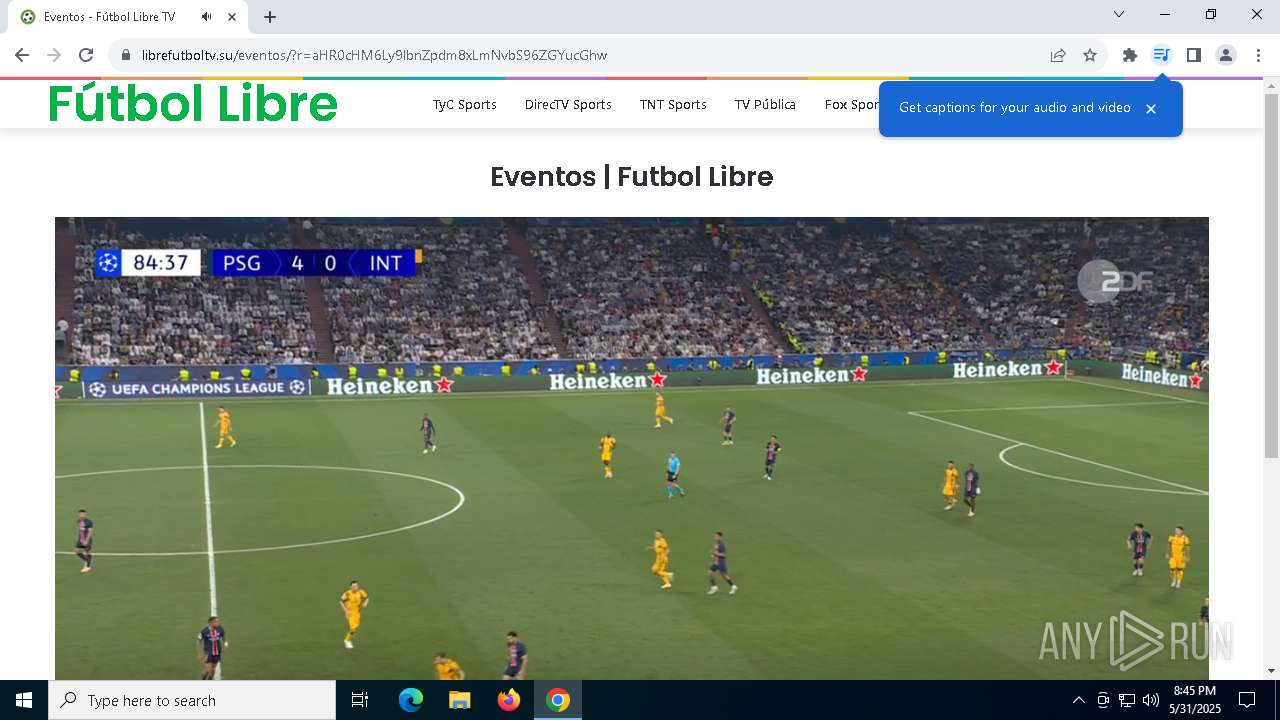The height and width of the screenshot is (720, 1280).
Task: Launch Microsoft Edge from the taskbar
Action: (411, 700)
